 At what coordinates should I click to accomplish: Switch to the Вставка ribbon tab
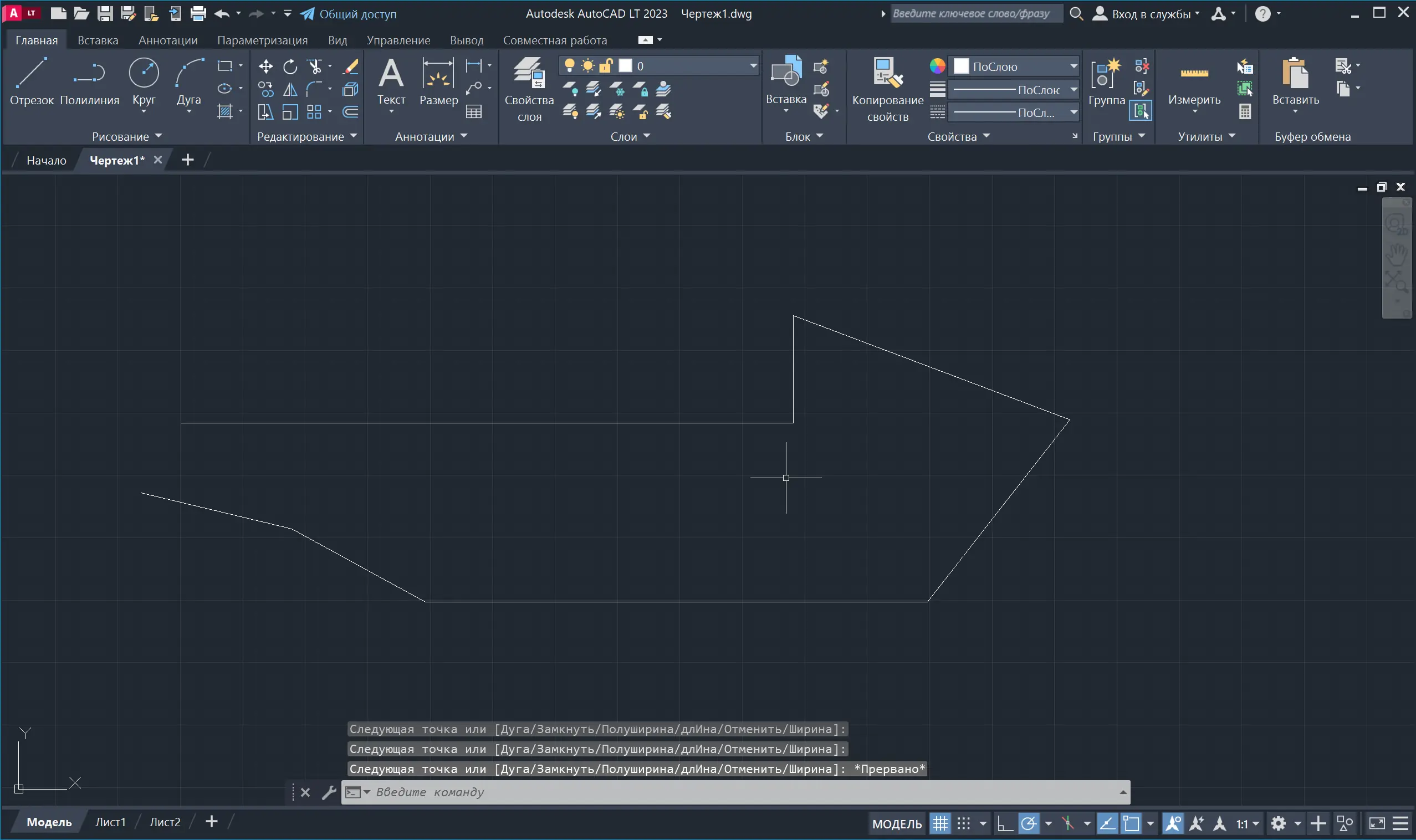pyautogui.click(x=98, y=40)
